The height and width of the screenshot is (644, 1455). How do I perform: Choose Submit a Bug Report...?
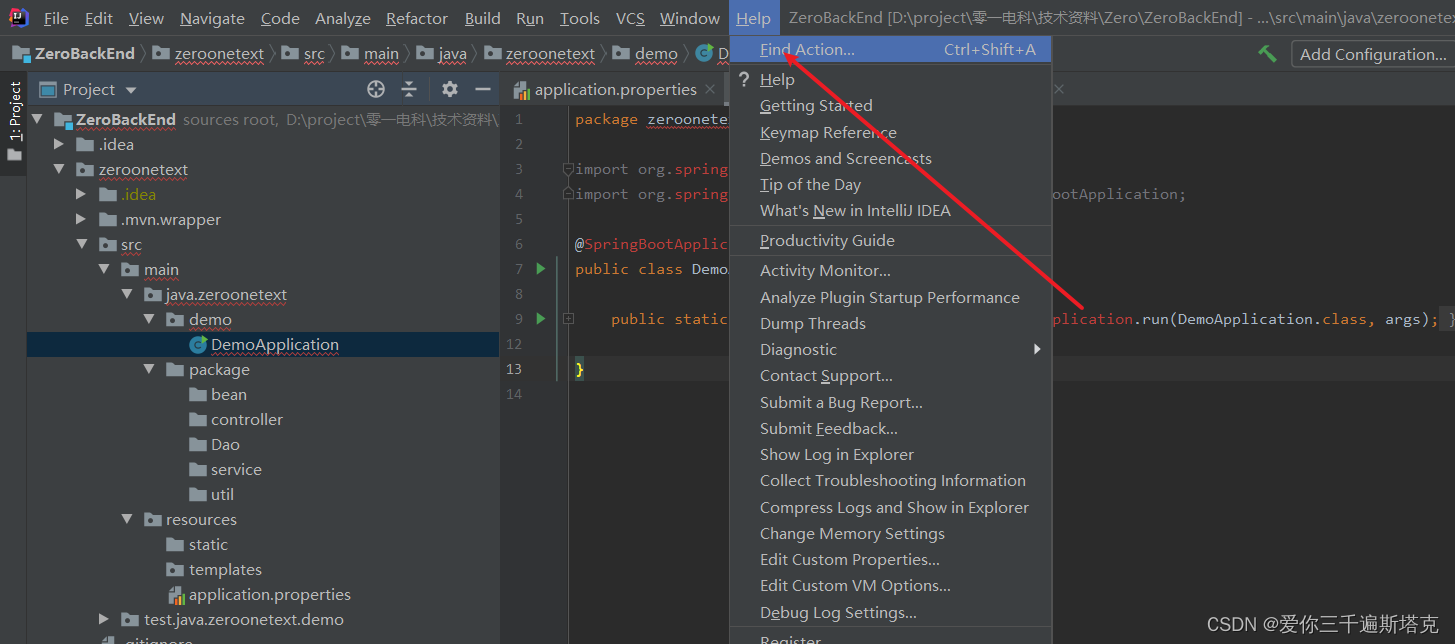click(890, 402)
